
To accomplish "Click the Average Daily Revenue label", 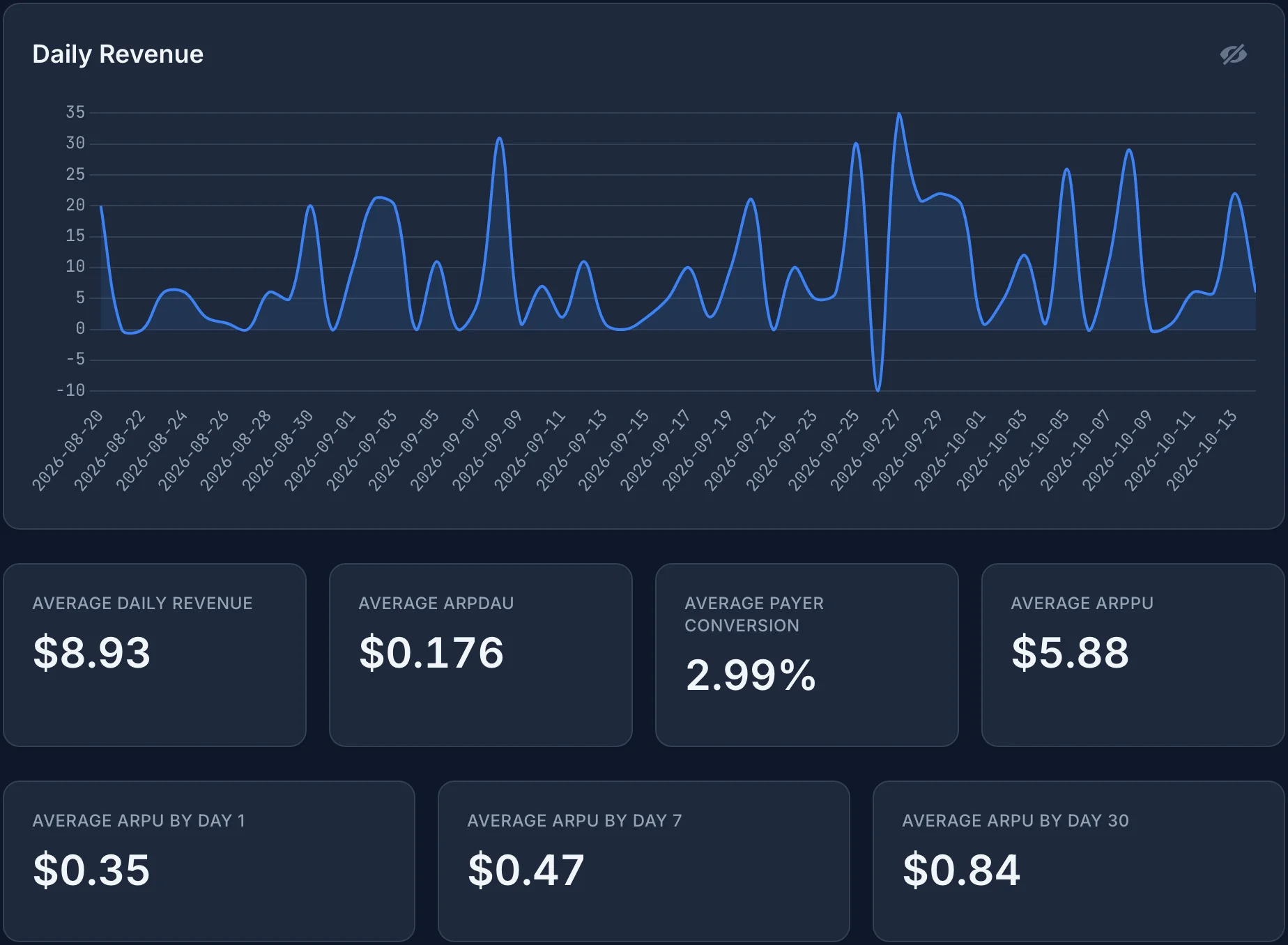I will pos(142,604).
